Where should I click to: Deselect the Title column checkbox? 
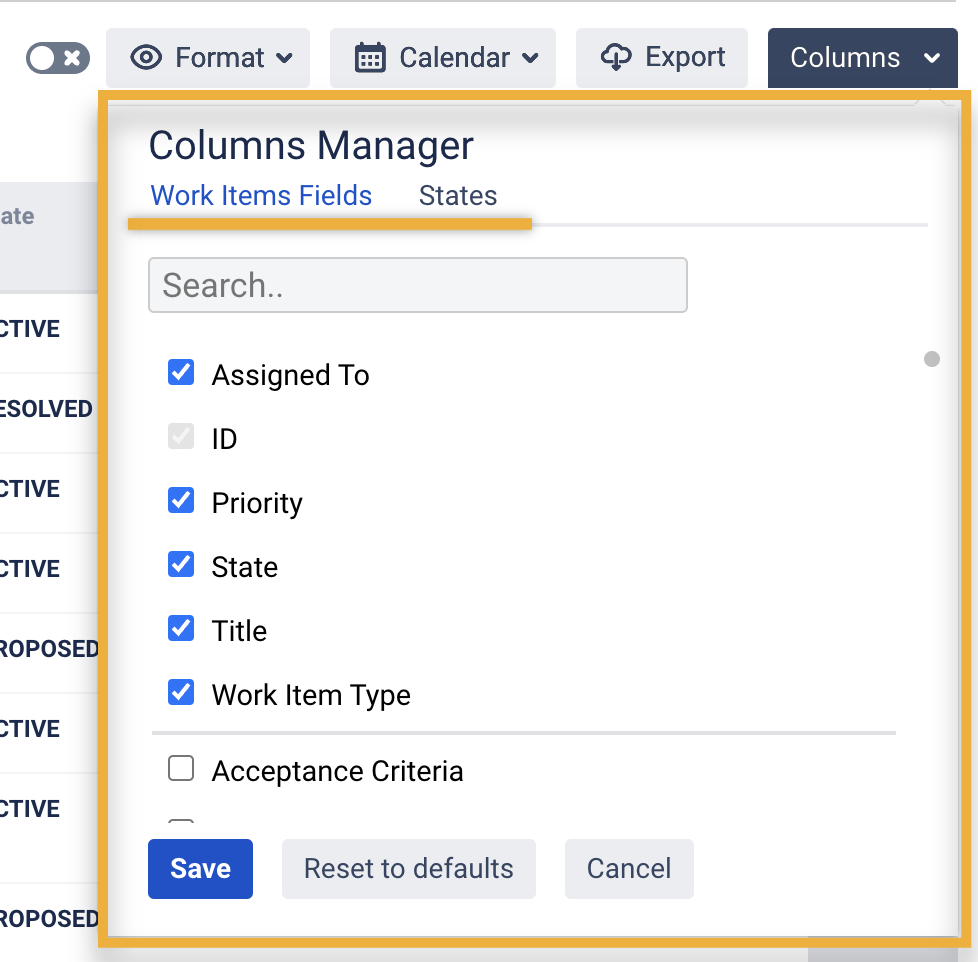pos(181,629)
